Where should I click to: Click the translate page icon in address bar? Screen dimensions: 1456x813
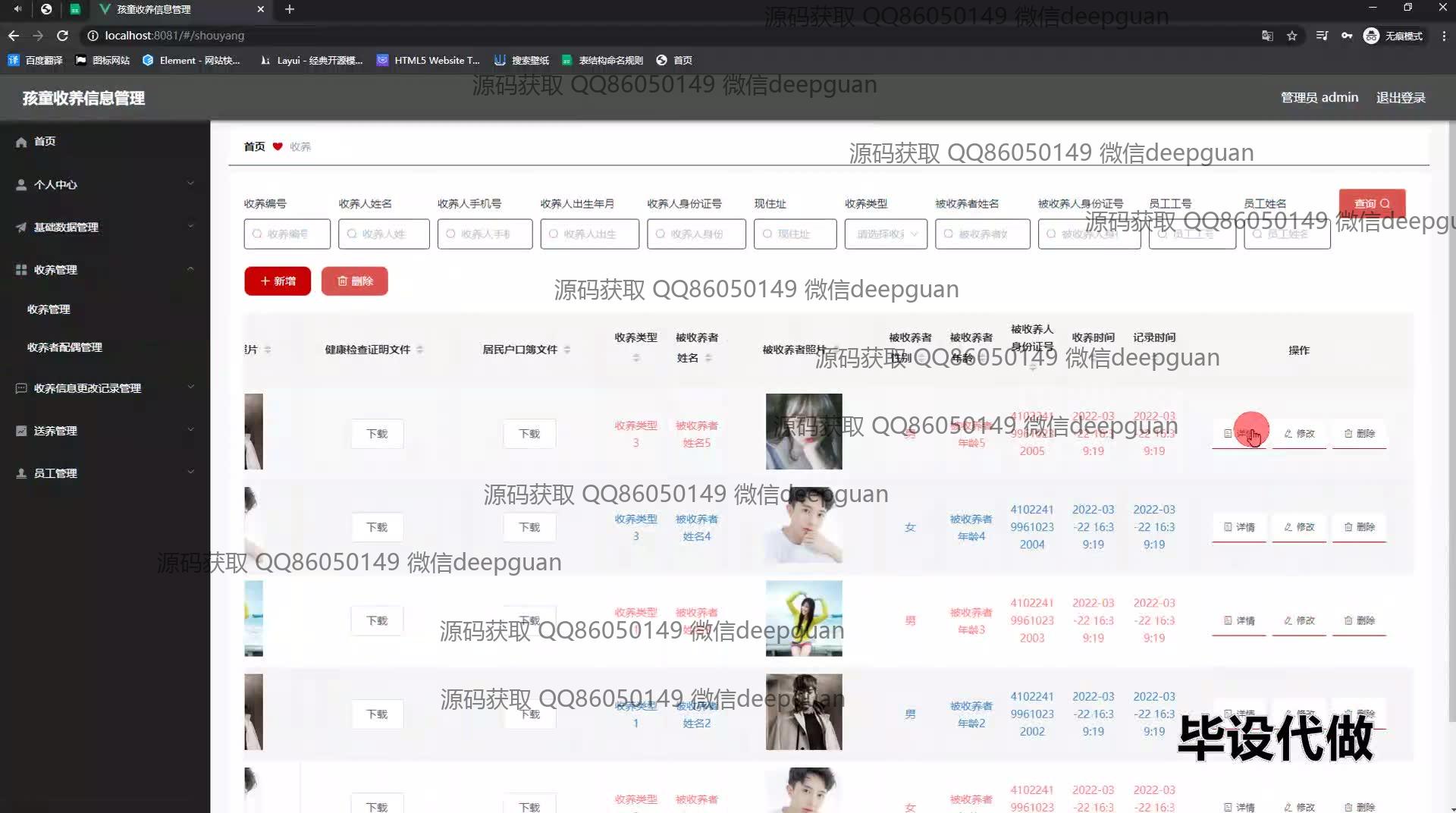(1267, 36)
